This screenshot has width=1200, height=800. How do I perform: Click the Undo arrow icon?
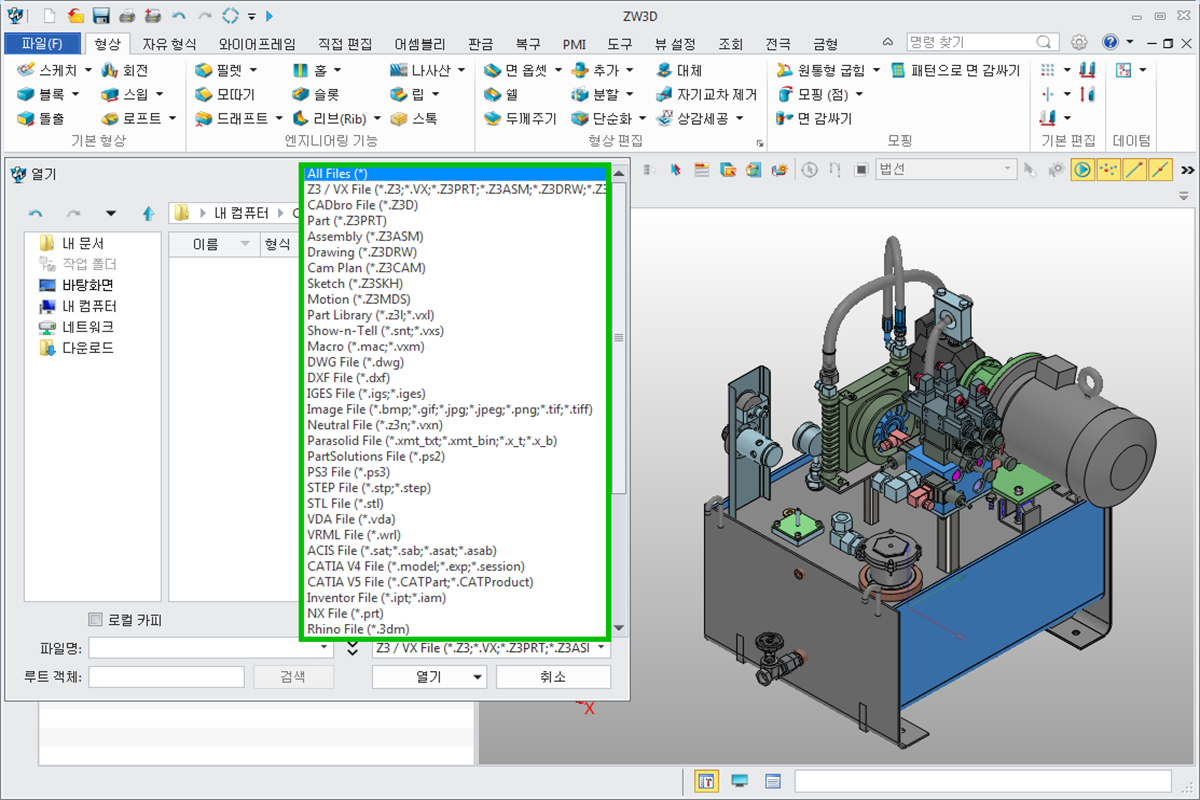178,15
